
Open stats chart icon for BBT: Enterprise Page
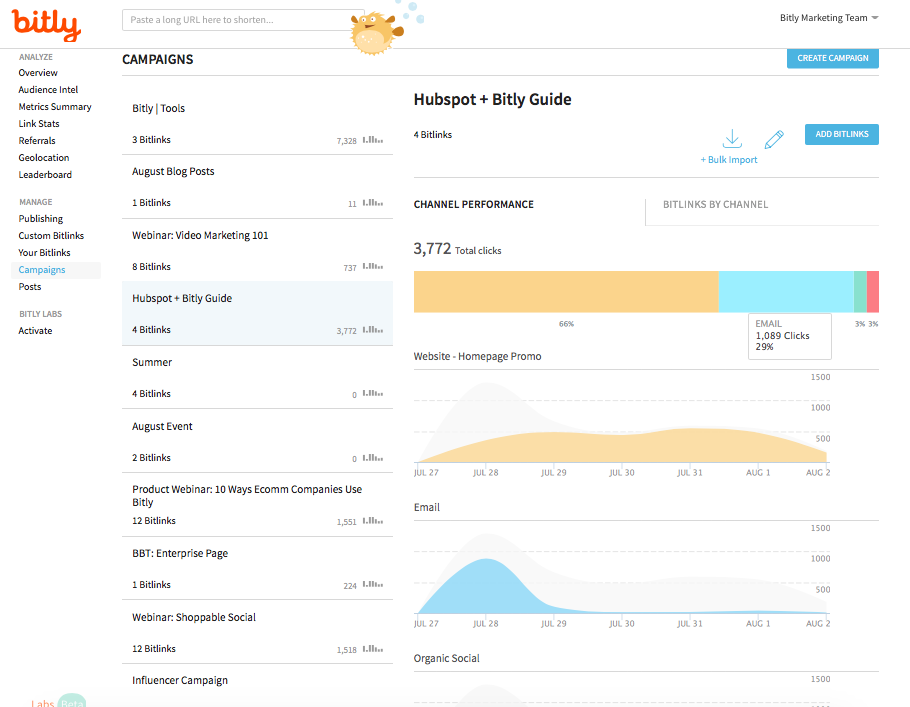tap(373, 585)
